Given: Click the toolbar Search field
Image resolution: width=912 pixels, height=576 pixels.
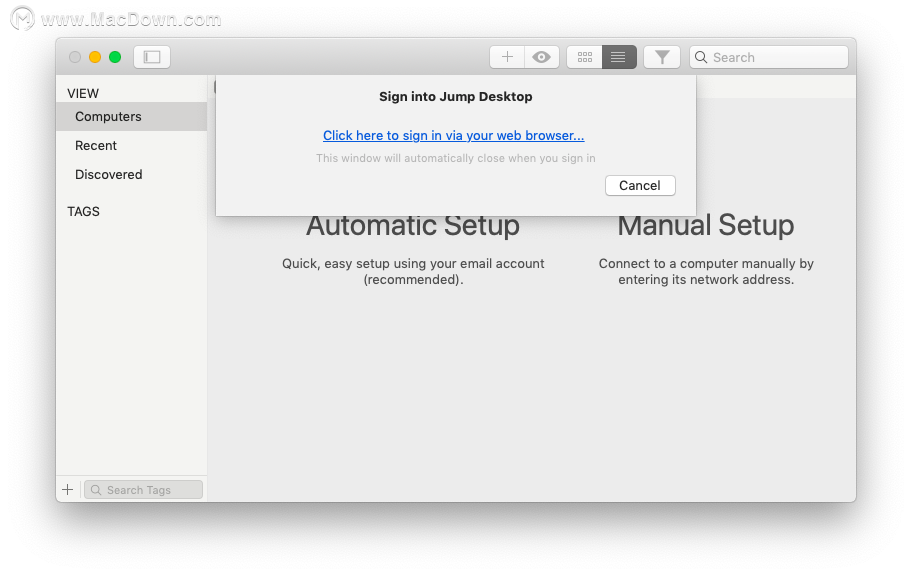Looking at the screenshot, I should click(769, 57).
